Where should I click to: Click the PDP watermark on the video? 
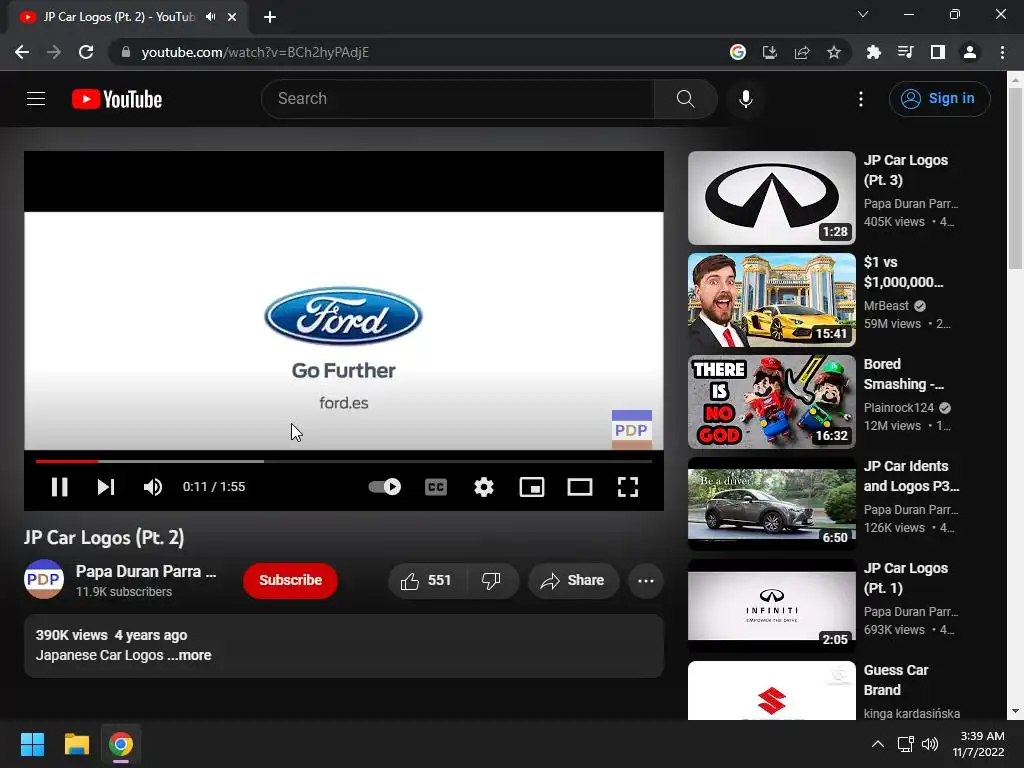[x=632, y=430]
